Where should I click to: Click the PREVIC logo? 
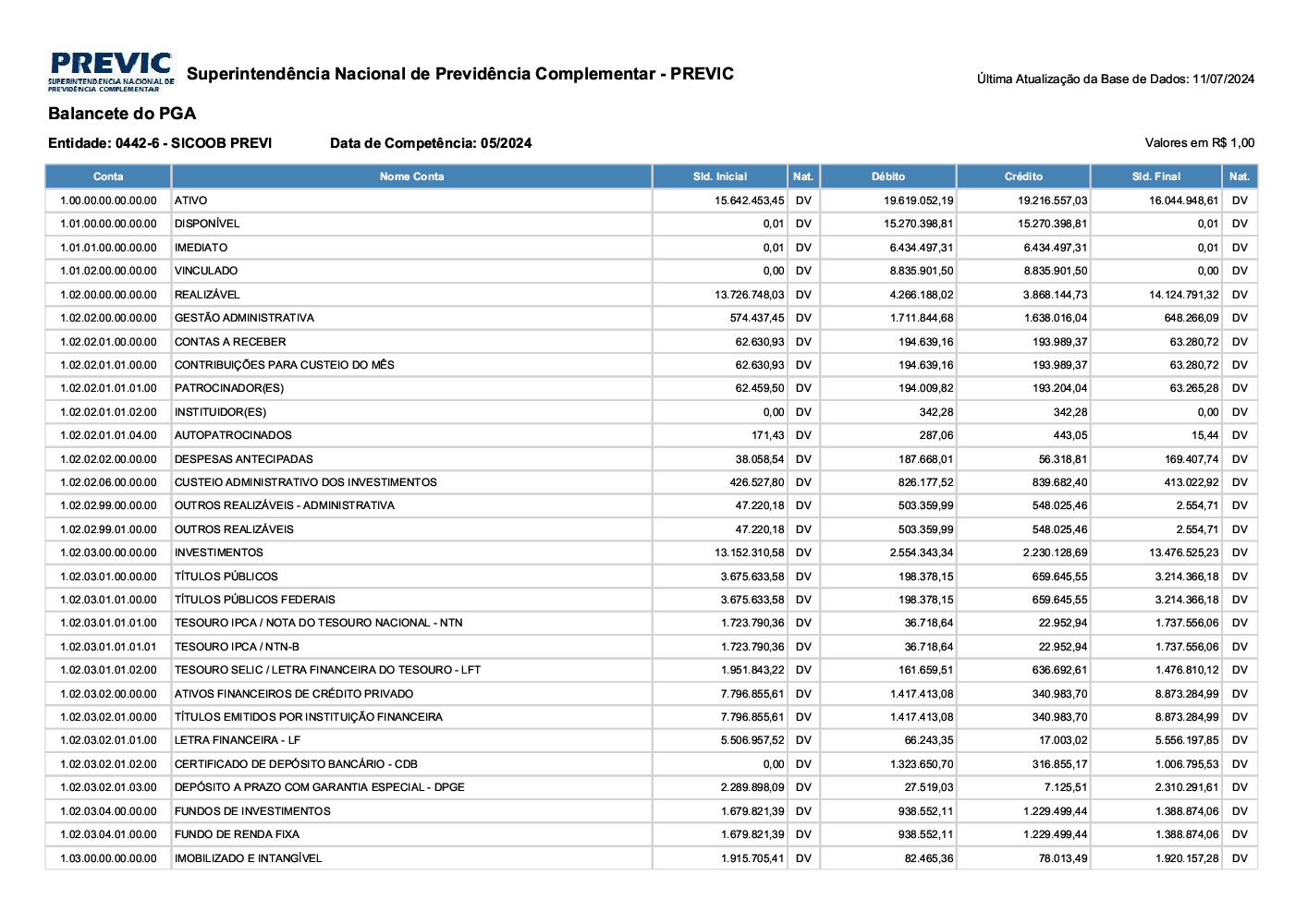[x=111, y=72]
